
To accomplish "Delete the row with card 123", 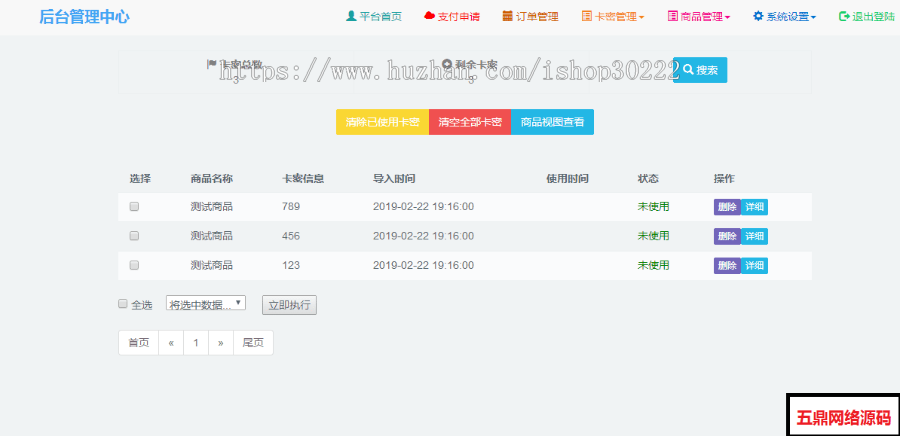I will tap(727, 266).
